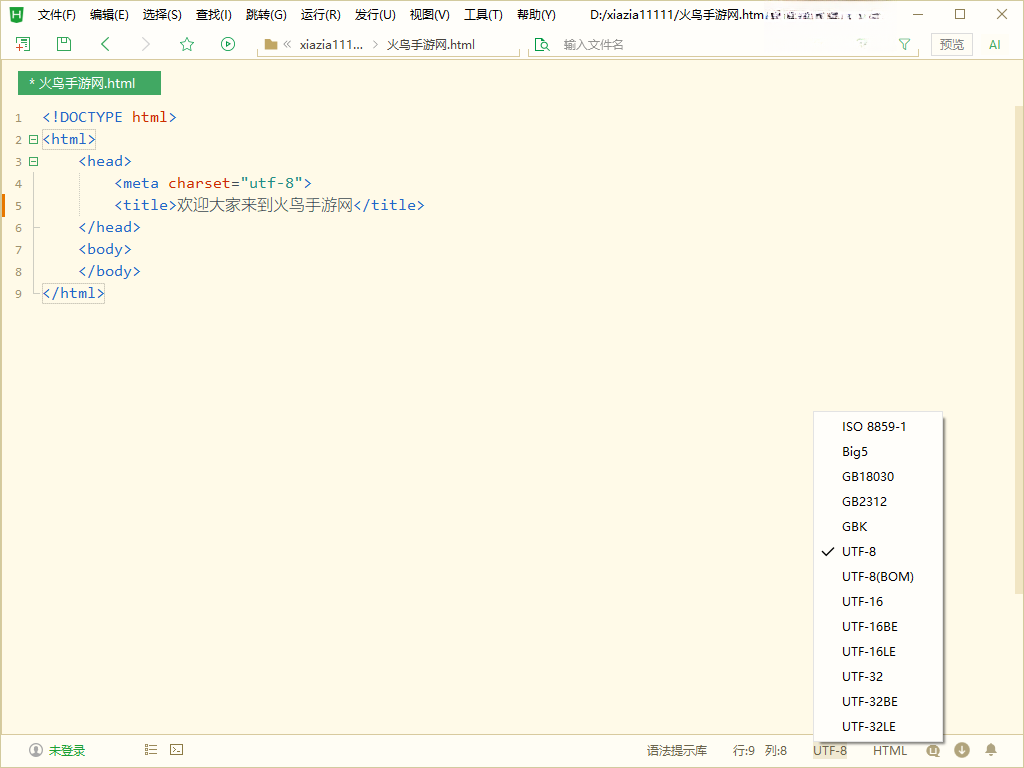This screenshot has width=1024, height=768.
Task: Open the notifications bell icon
Action: pyautogui.click(x=991, y=750)
